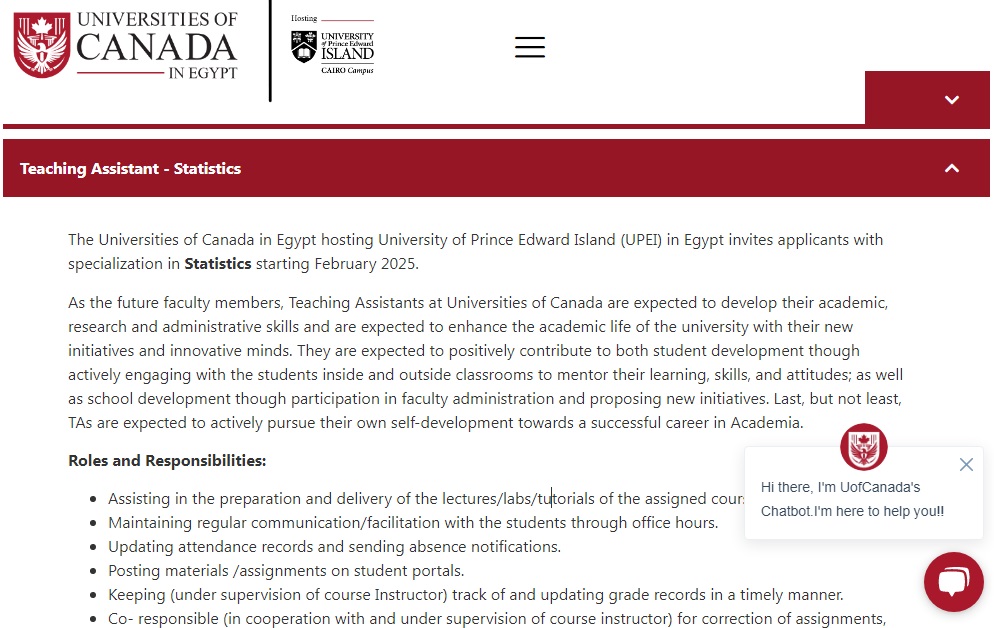Click the chatbot avatar crest
This screenshot has width=994, height=628.
[x=863, y=447]
